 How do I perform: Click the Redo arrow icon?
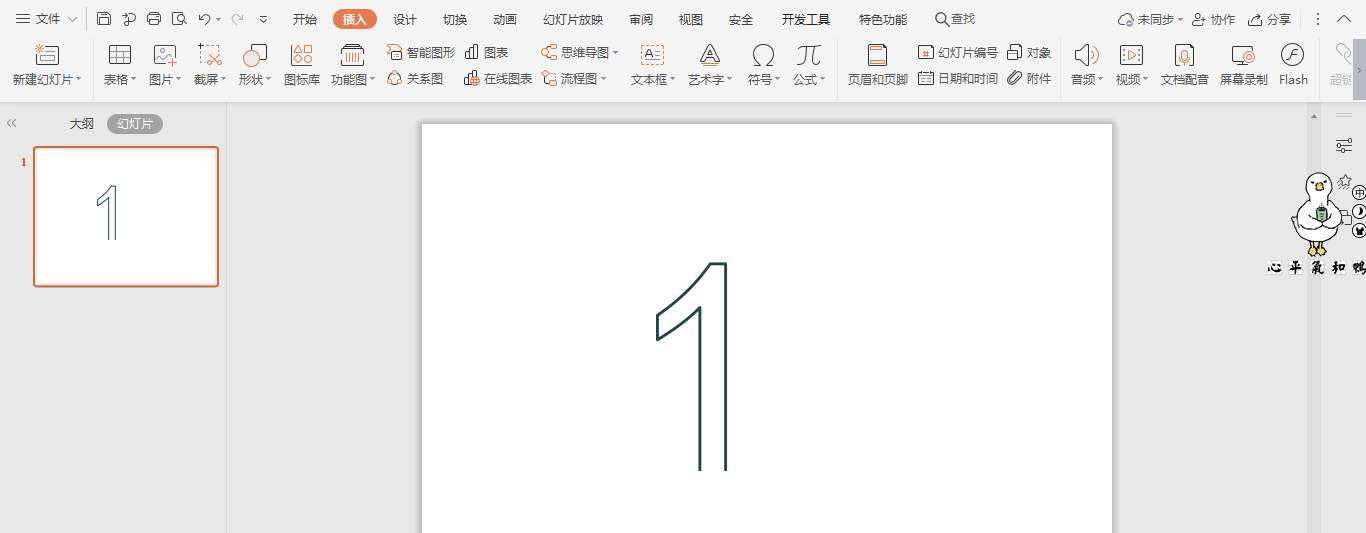click(x=237, y=19)
